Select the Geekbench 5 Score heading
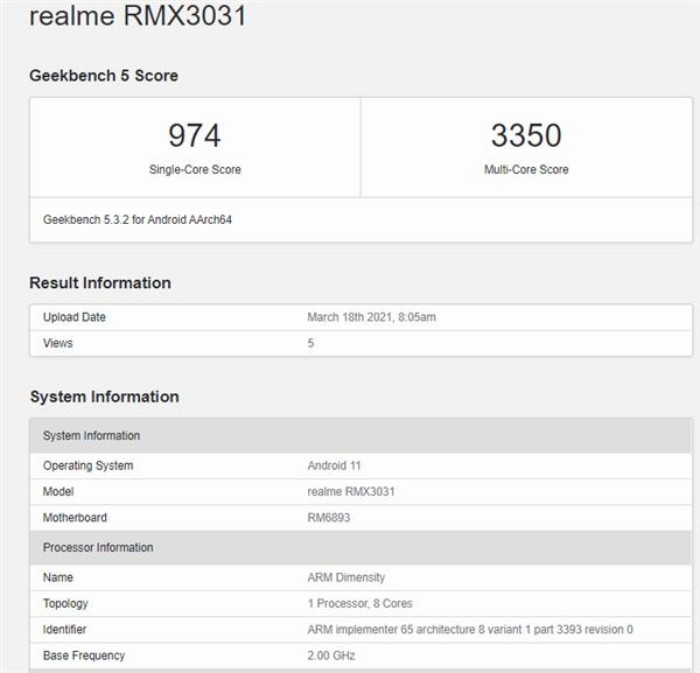Viewport: 700px width, 673px height. pyautogui.click(x=104, y=75)
